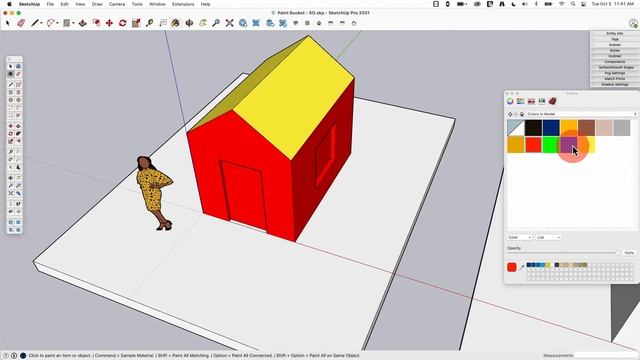Select the Circle tool in left palette
640x360 pixels.
click(11, 100)
